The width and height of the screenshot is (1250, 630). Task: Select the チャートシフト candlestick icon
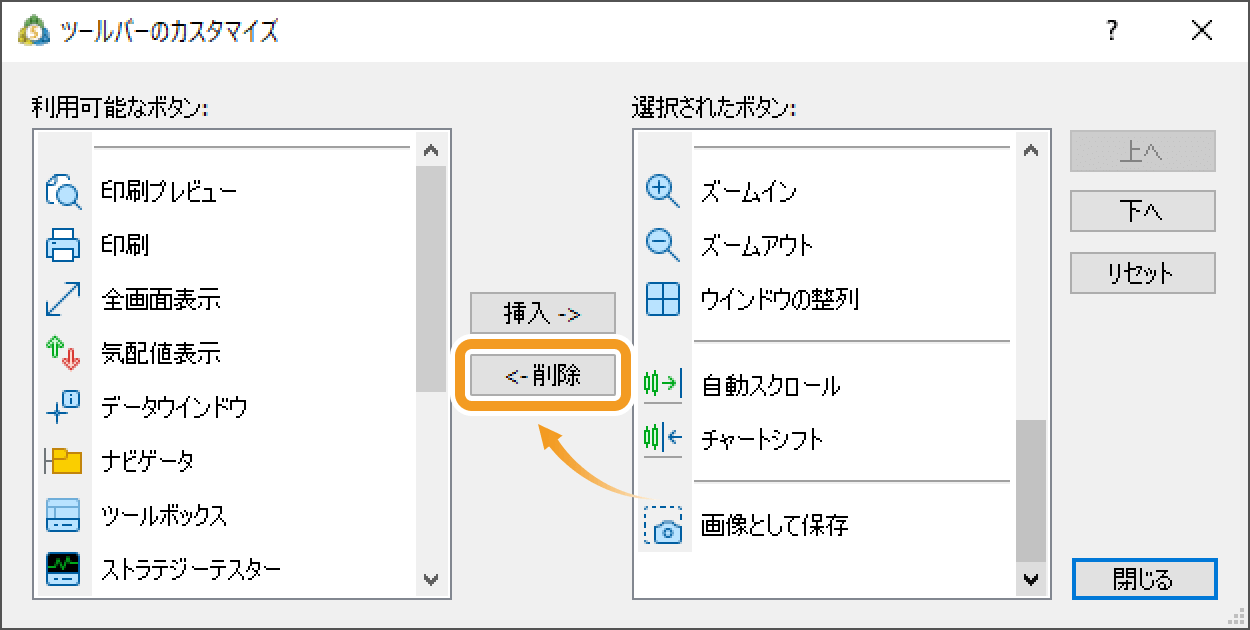pyautogui.click(x=663, y=438)
